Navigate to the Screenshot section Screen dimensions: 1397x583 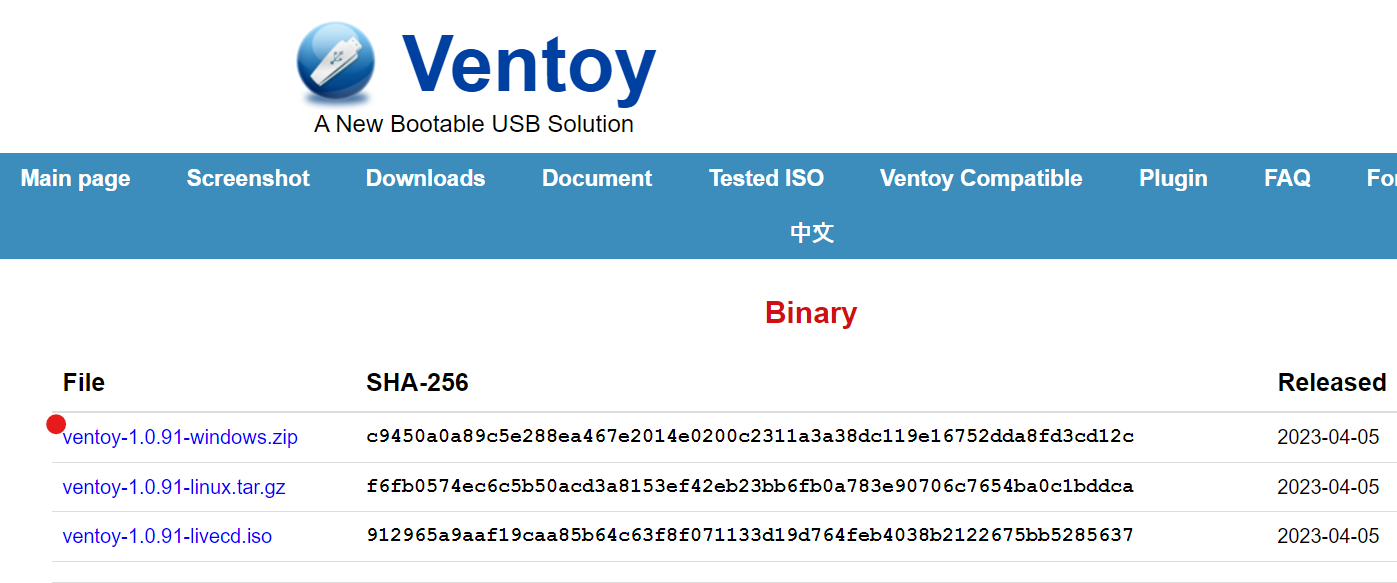point(247,178)
